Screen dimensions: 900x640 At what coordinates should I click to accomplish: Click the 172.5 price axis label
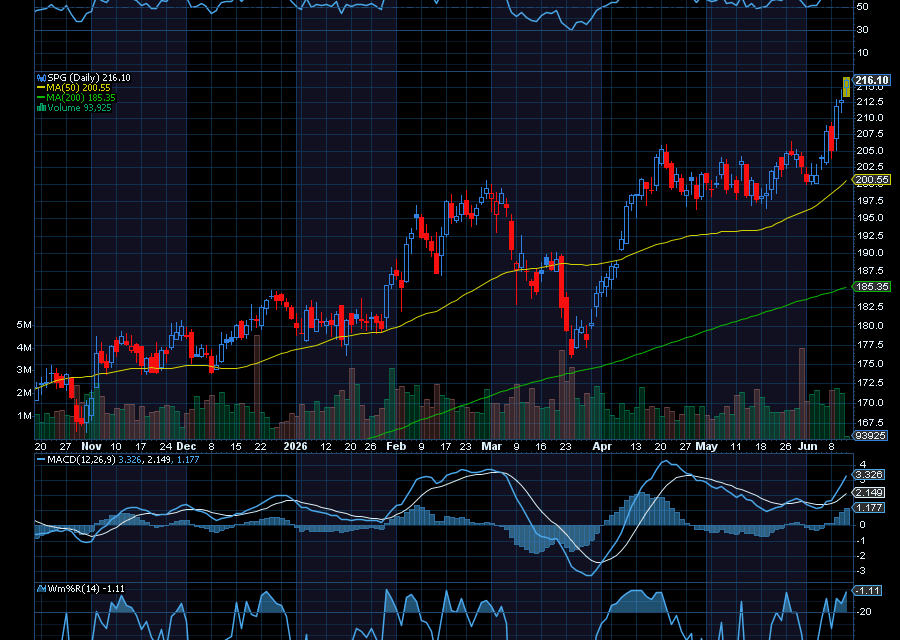[870, 382]
